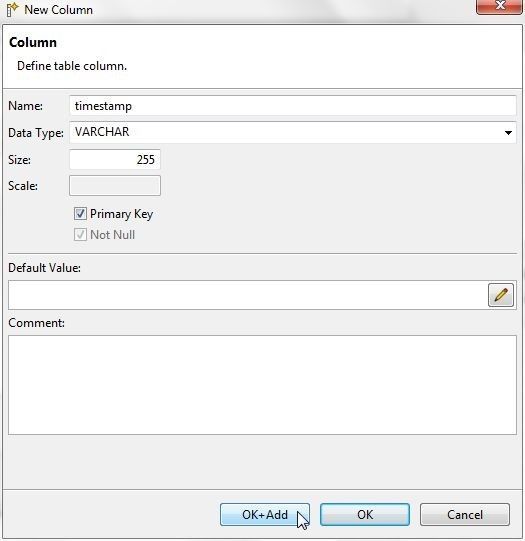Click the bold Column heading

[x=33, y=42]
